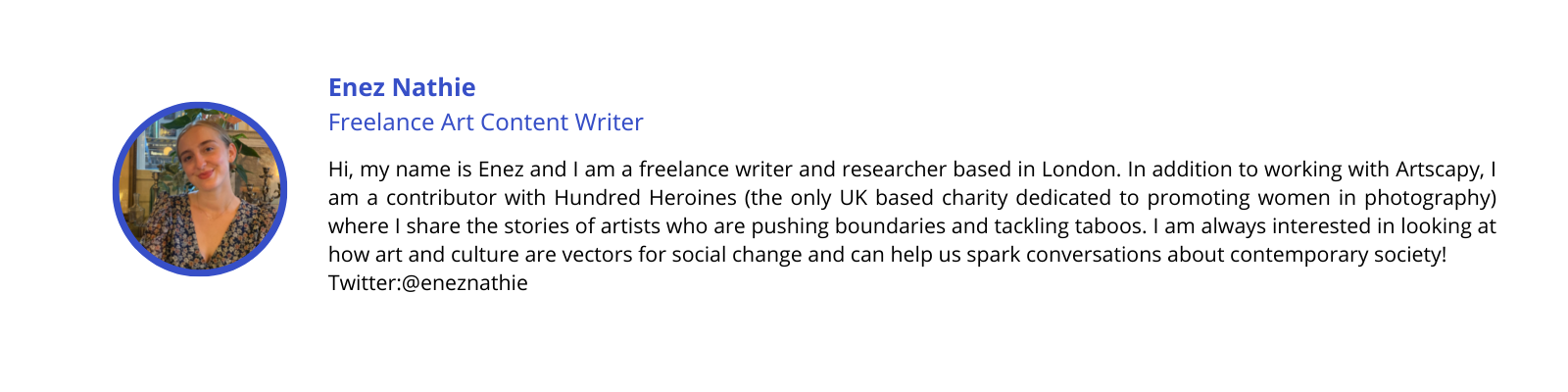Click the @eneznathie Twitter handle
The image size is (1568, 392).
coord(465,283)
